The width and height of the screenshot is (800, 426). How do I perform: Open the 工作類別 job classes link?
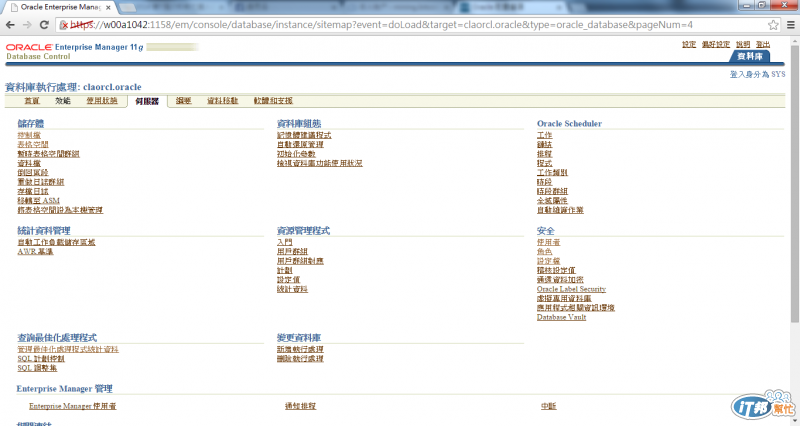coord(552,172)
